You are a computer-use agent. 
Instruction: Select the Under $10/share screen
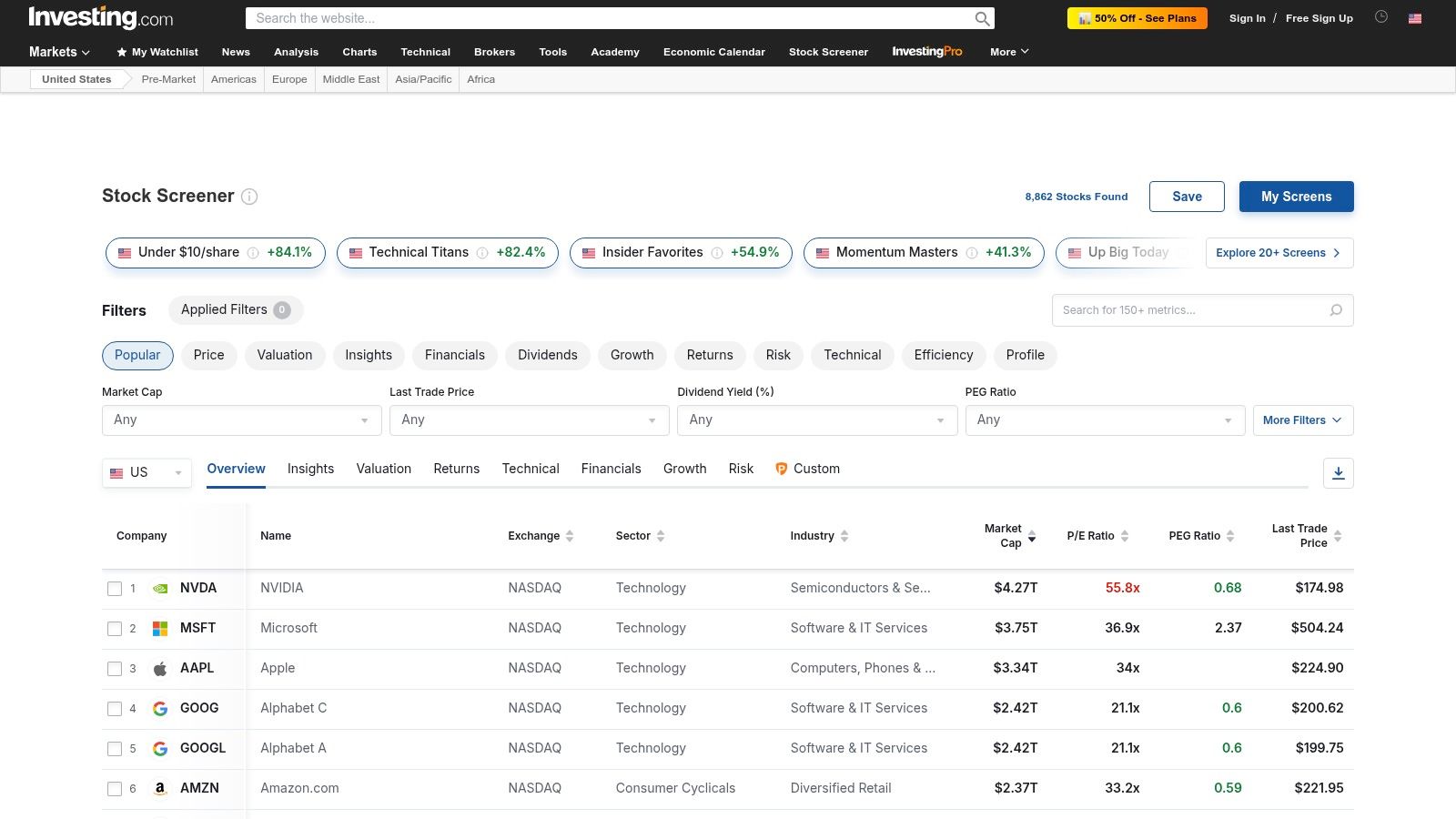pyautogui.click(x=216, y=253)
